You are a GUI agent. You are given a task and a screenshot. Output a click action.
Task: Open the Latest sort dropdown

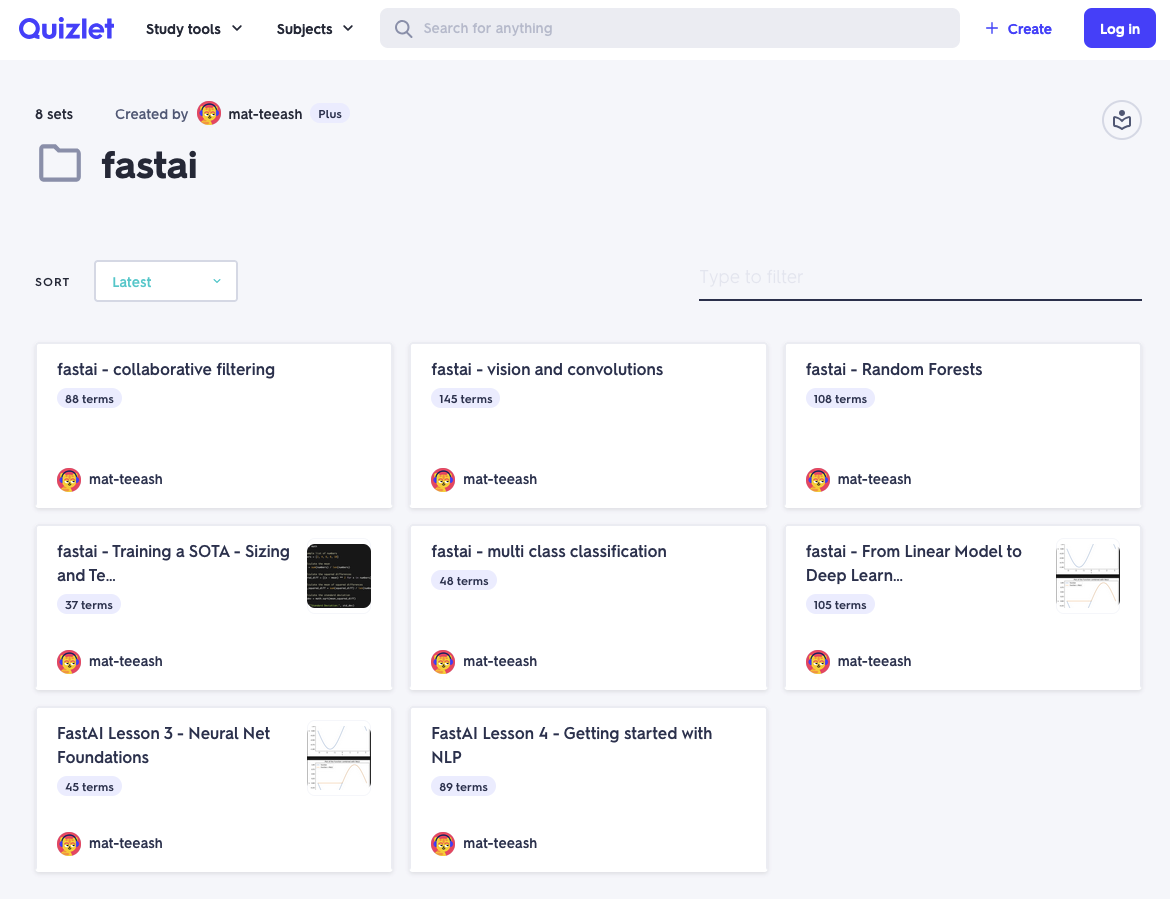click(x=166, y=282)
